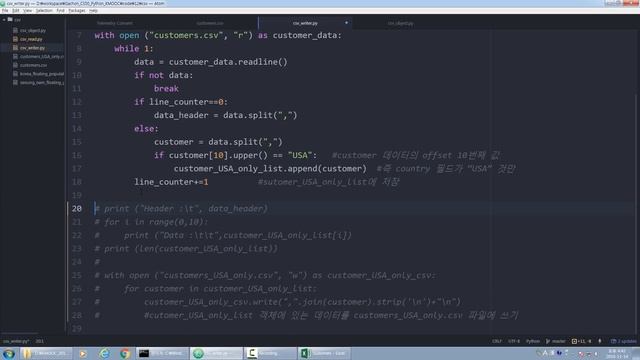Click the csv_read.py file icon
The width and height of the screenshot is (640, 360).
[16, 39]
